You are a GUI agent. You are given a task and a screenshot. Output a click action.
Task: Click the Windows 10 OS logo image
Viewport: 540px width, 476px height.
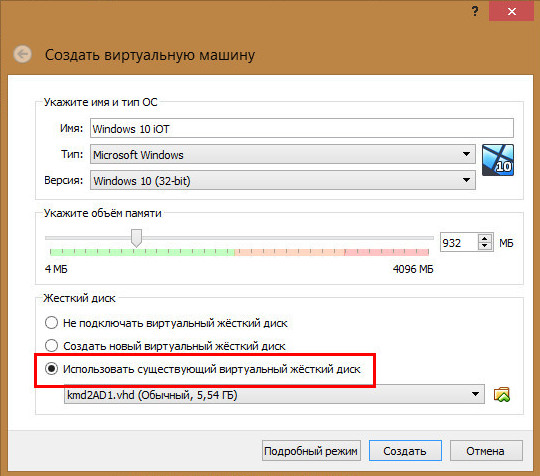tap(498, 160)
